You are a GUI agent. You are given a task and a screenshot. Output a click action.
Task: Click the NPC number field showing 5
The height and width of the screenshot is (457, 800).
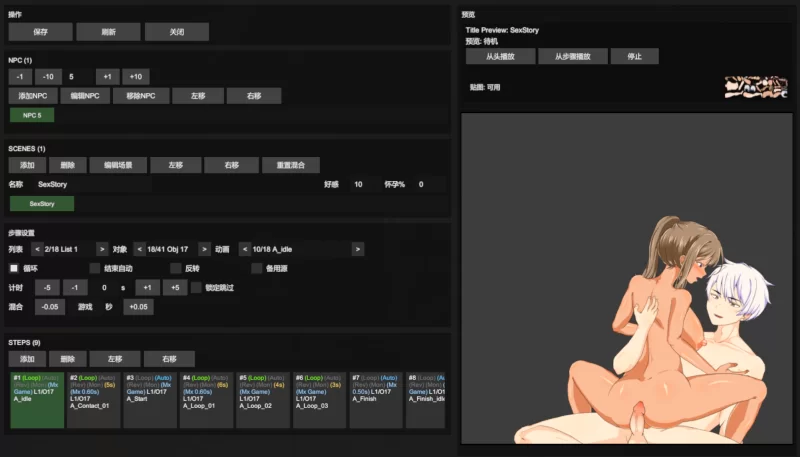[79, 77]
